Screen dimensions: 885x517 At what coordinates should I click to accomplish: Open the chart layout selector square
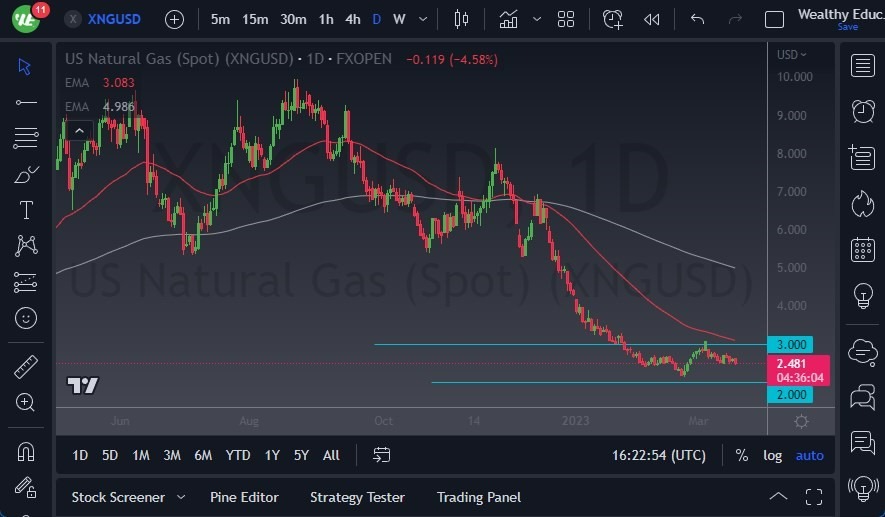tap(774, 20)
